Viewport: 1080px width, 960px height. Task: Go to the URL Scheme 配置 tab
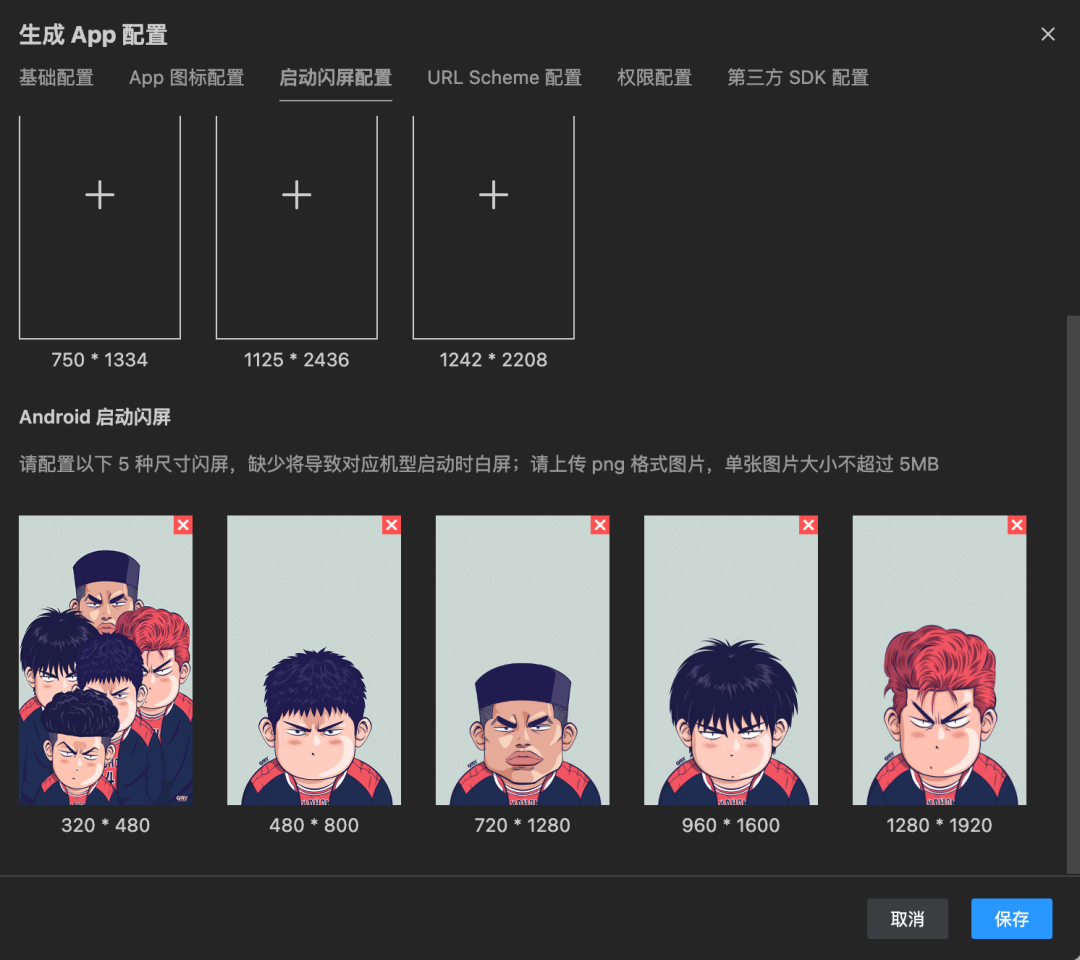tap(504, 77)
